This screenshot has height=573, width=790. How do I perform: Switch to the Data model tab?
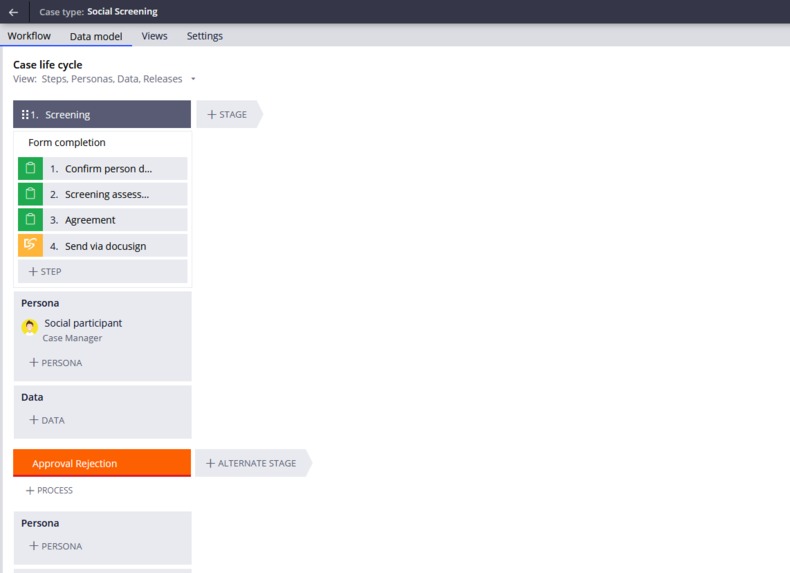(96, 36)
